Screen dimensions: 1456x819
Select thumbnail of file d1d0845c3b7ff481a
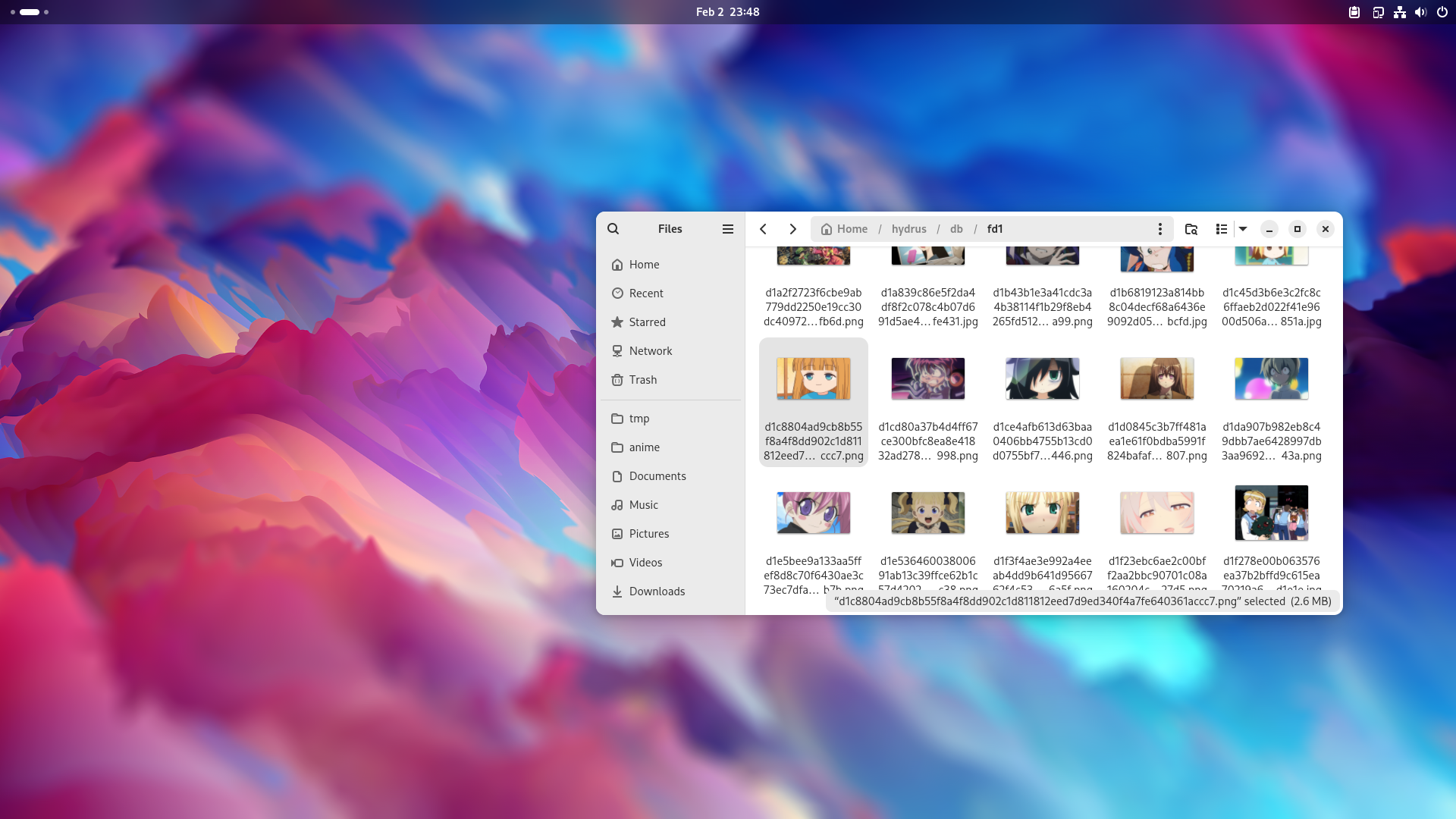1157,378
